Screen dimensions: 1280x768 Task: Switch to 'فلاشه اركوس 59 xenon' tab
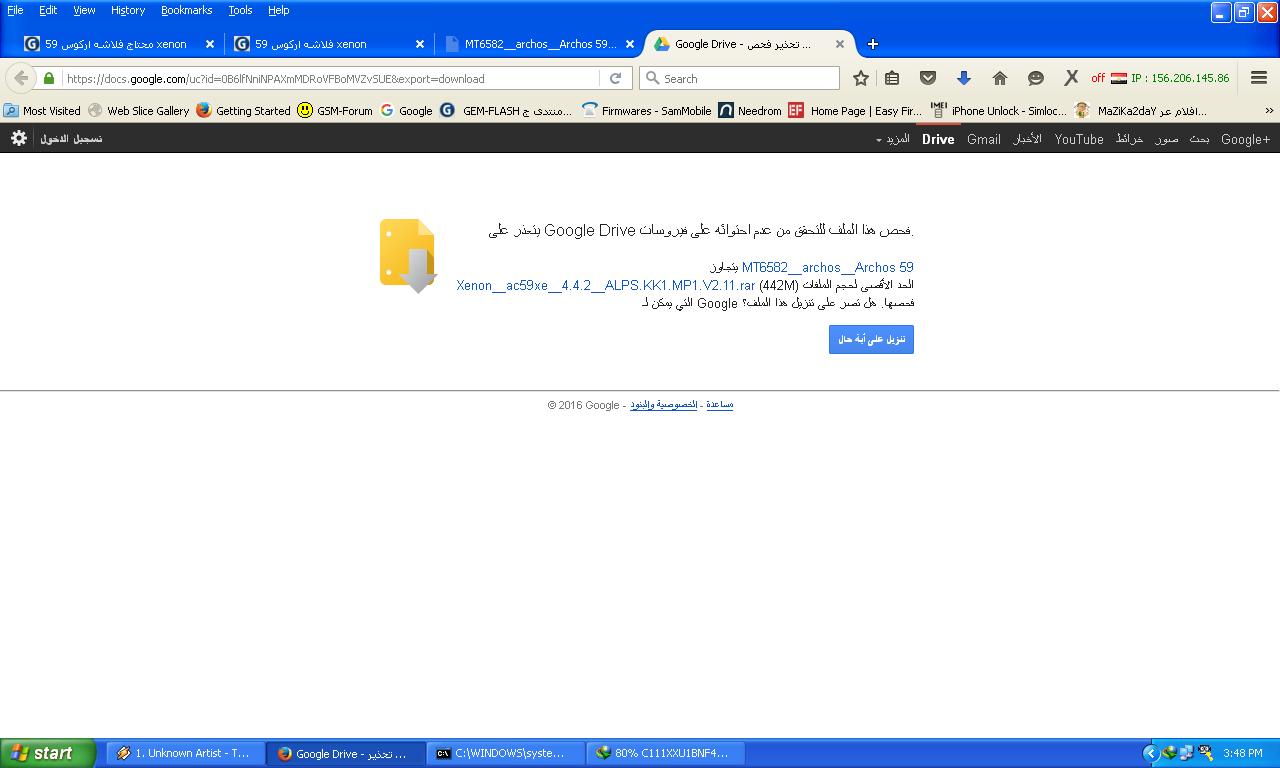329,44
